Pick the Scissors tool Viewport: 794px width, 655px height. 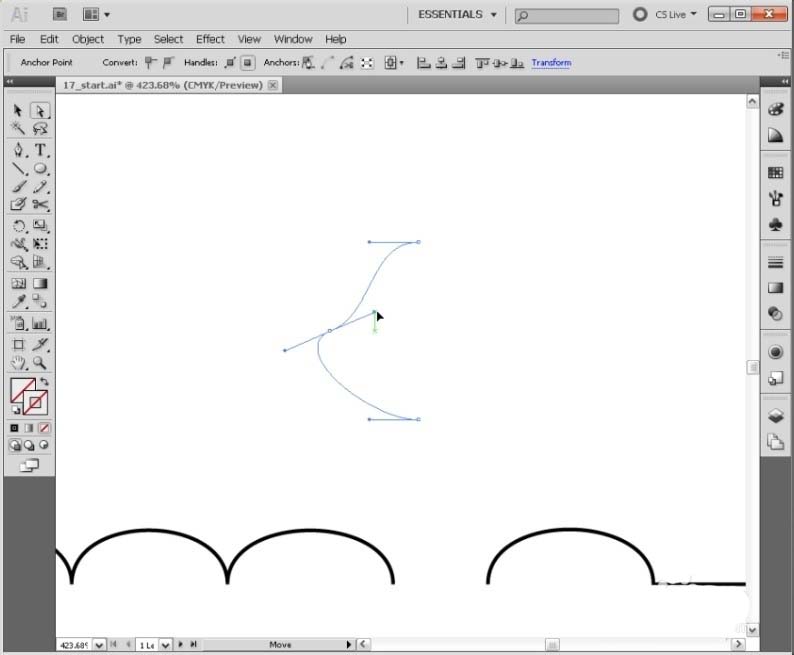coord(40,205)
